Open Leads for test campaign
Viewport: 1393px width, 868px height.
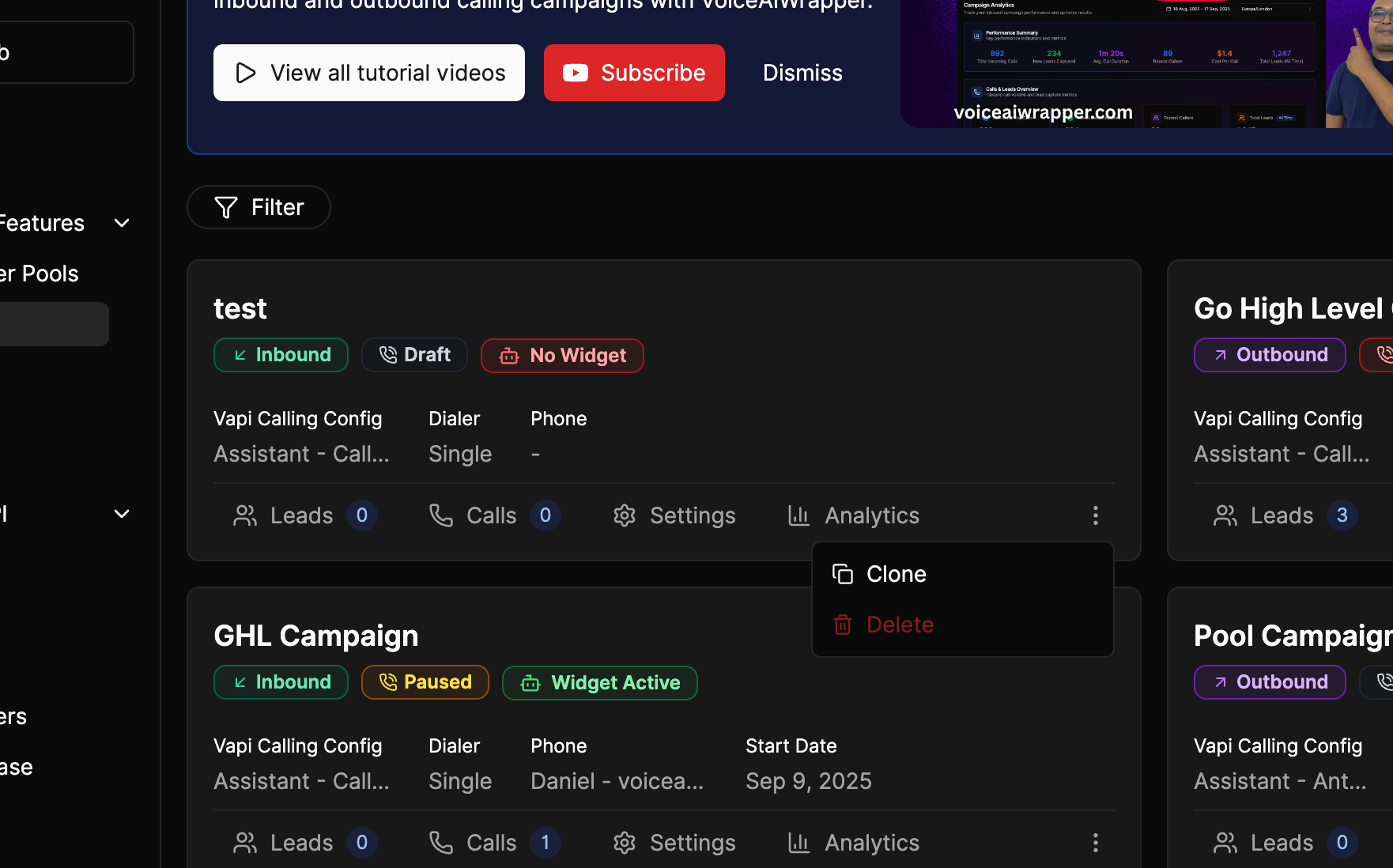[x=304, y=515]
